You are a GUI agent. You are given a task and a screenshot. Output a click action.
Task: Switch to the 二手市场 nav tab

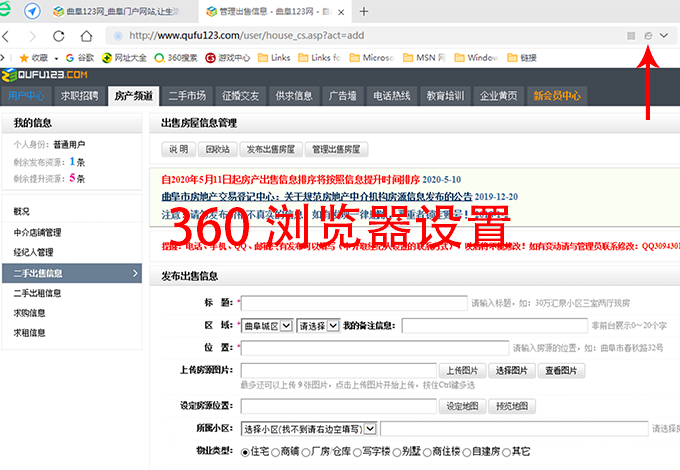pos(186,96)
